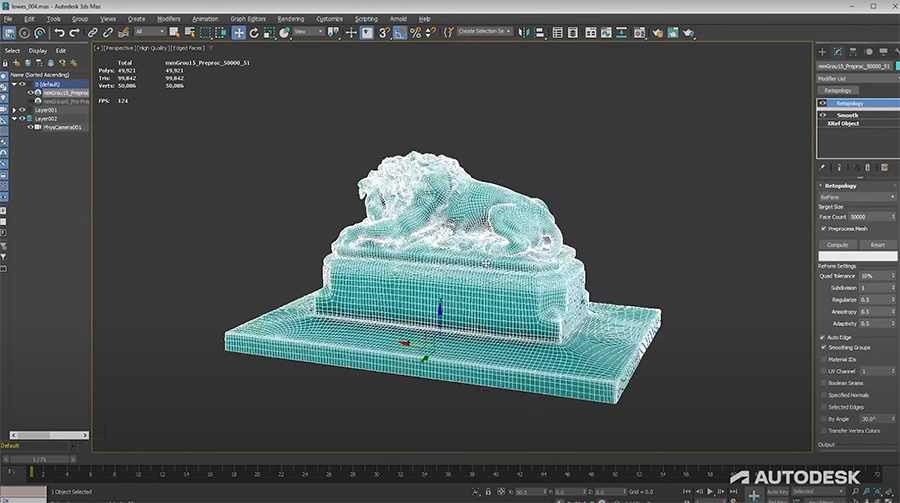Collapse the Layer002 tree node
Screen dimensions: 900x503
[x=14, y=119]
